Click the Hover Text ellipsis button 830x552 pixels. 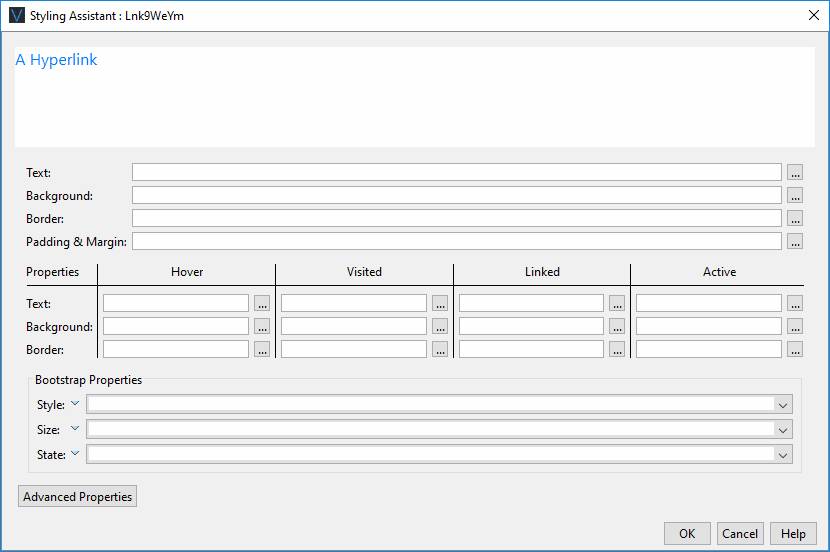coord(262,303)
